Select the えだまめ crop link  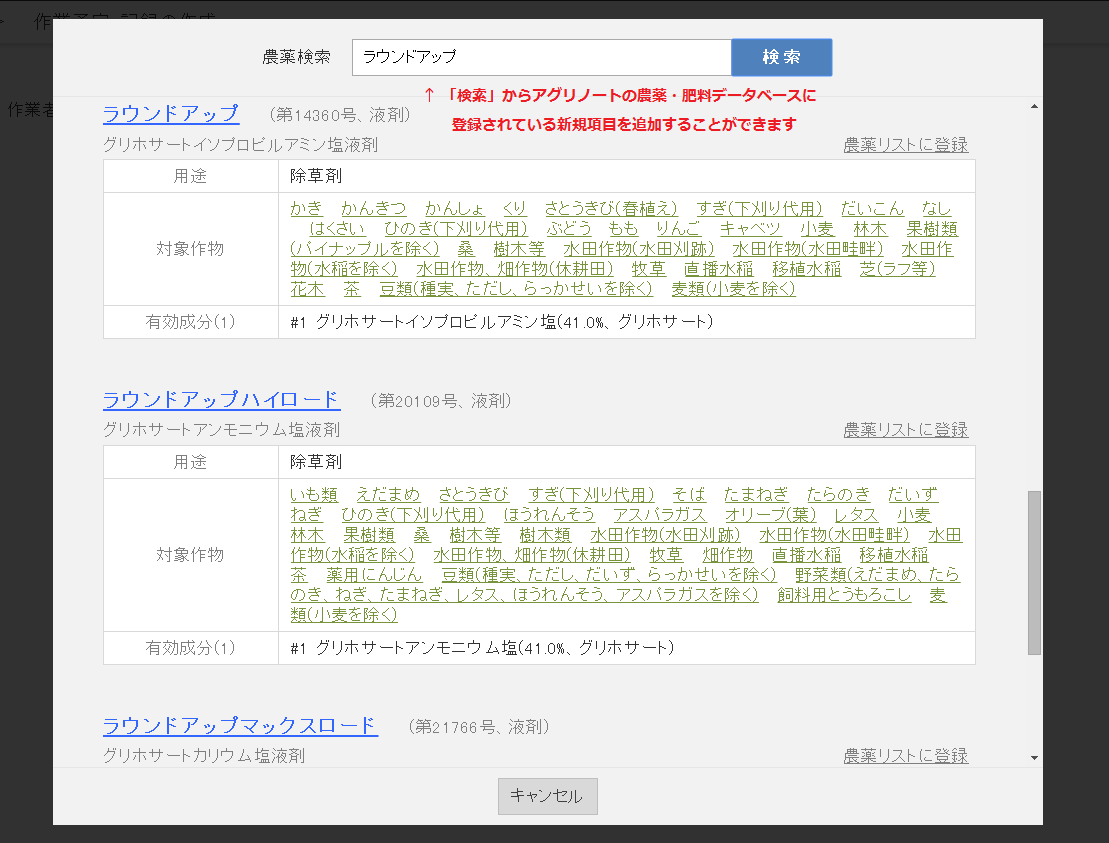click(388, 495)
